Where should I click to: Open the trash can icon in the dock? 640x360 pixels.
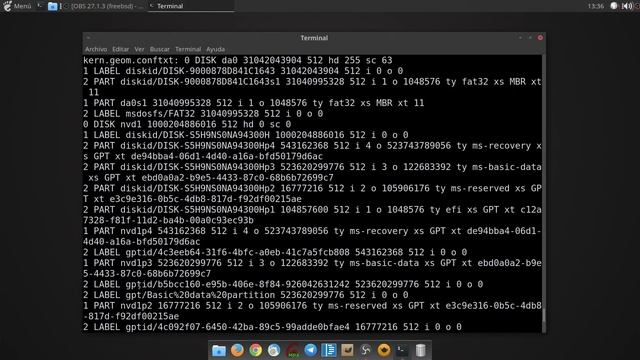tap(420, 350)
